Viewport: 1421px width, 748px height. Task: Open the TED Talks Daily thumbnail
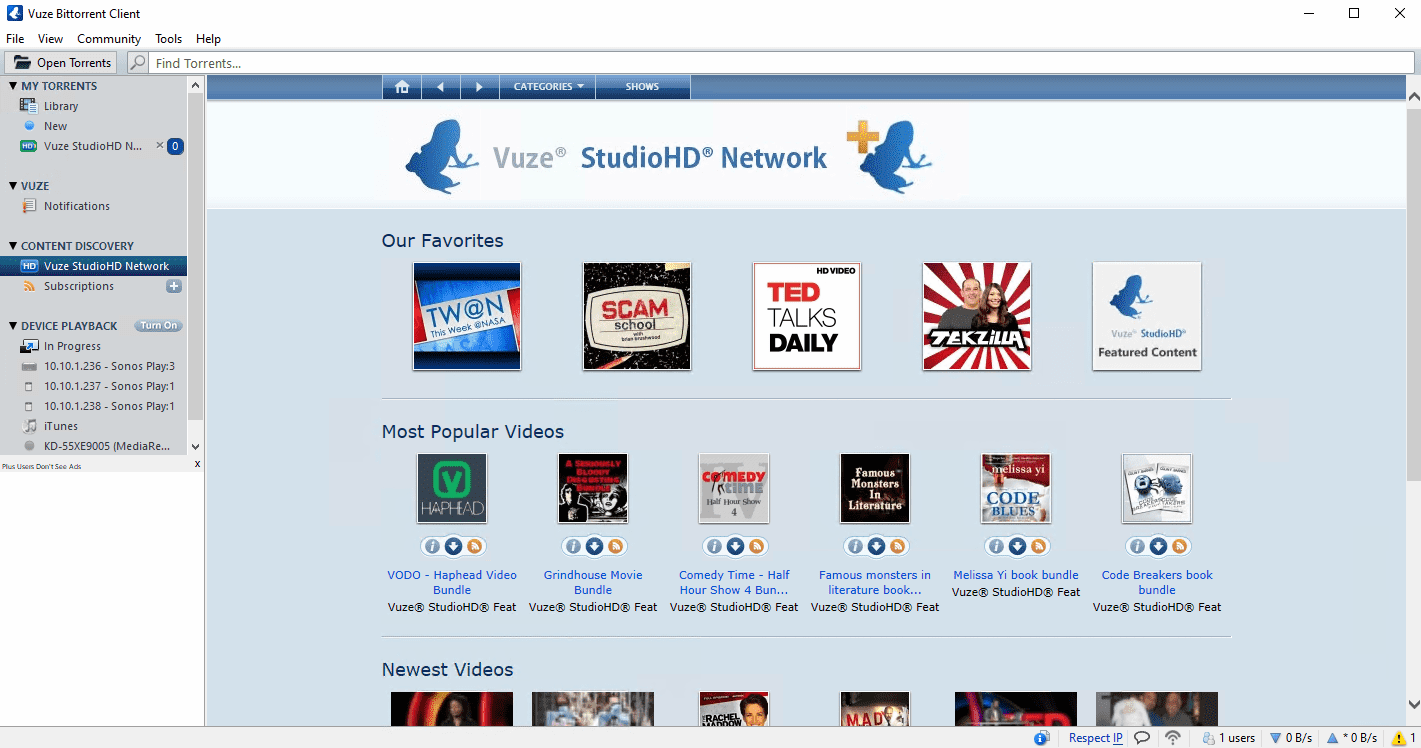[807, 316]
